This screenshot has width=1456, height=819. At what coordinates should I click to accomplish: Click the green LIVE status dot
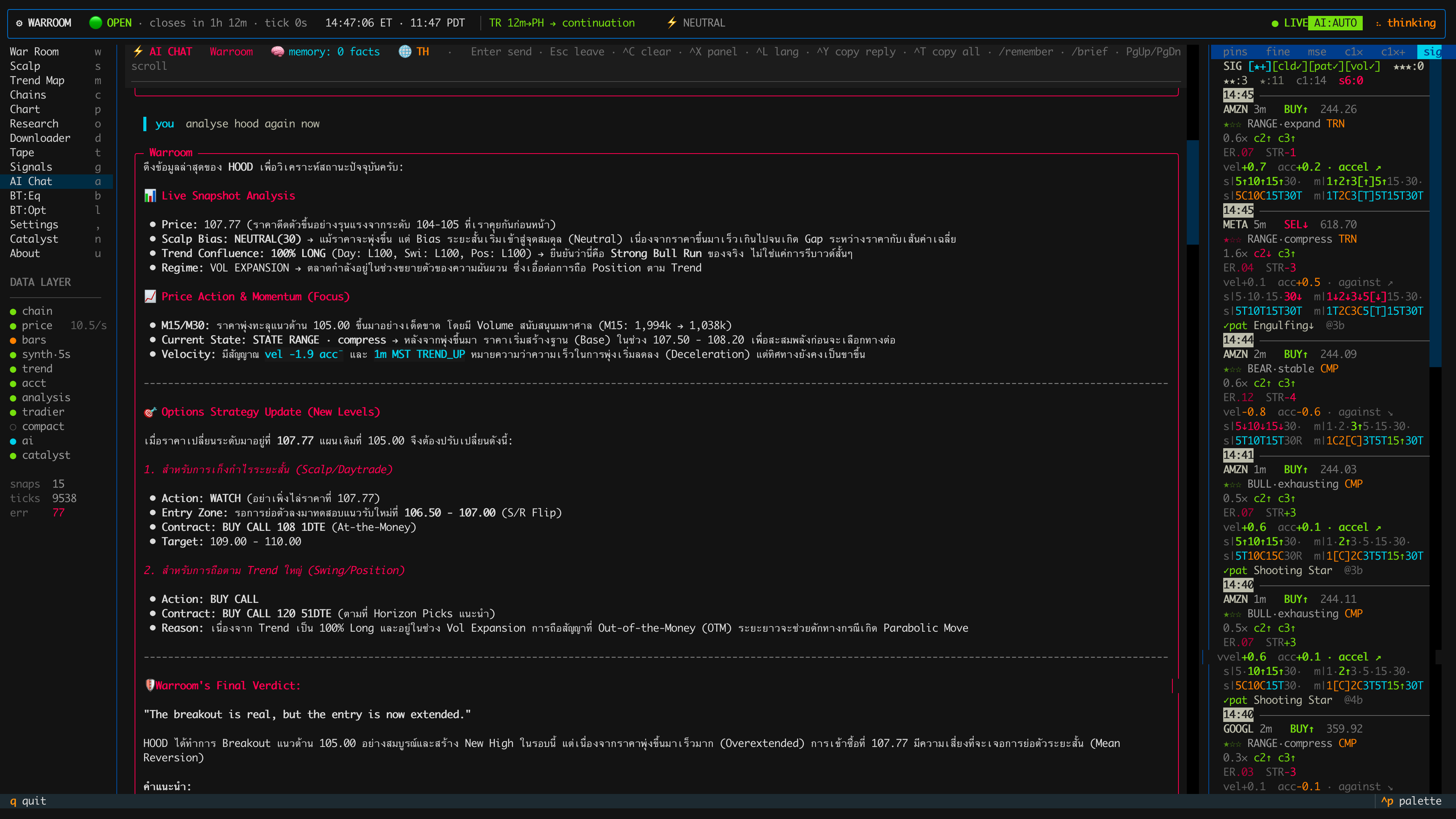(x=1274, y=23)
